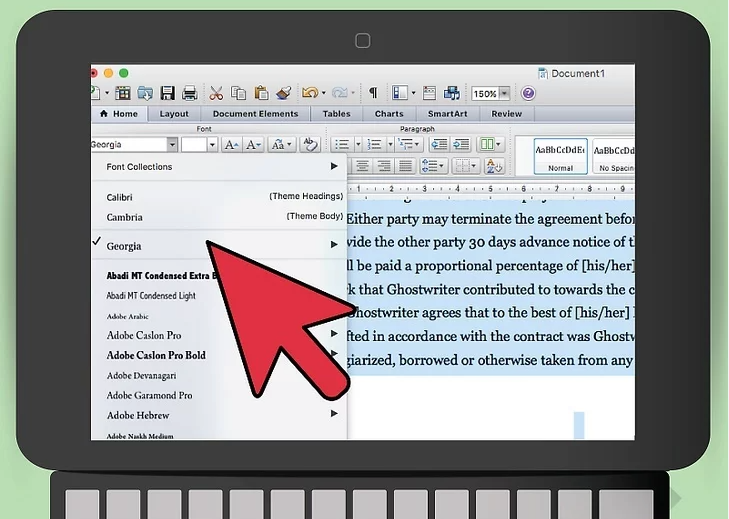
Task: Choose the Adobe Garamond Pro font
Action: [149, 395]
